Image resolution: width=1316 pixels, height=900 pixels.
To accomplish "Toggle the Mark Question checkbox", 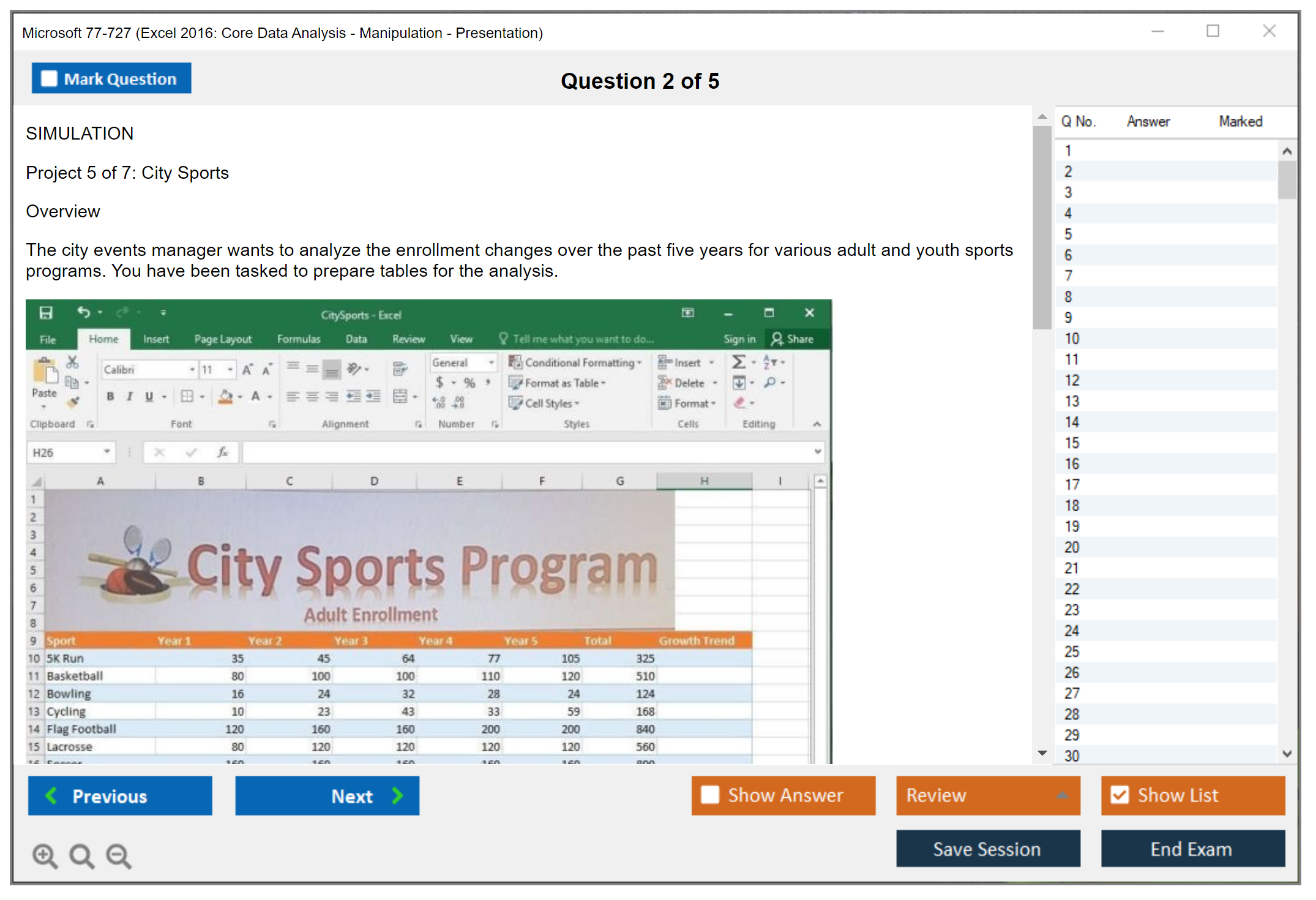I will (49, 79).
